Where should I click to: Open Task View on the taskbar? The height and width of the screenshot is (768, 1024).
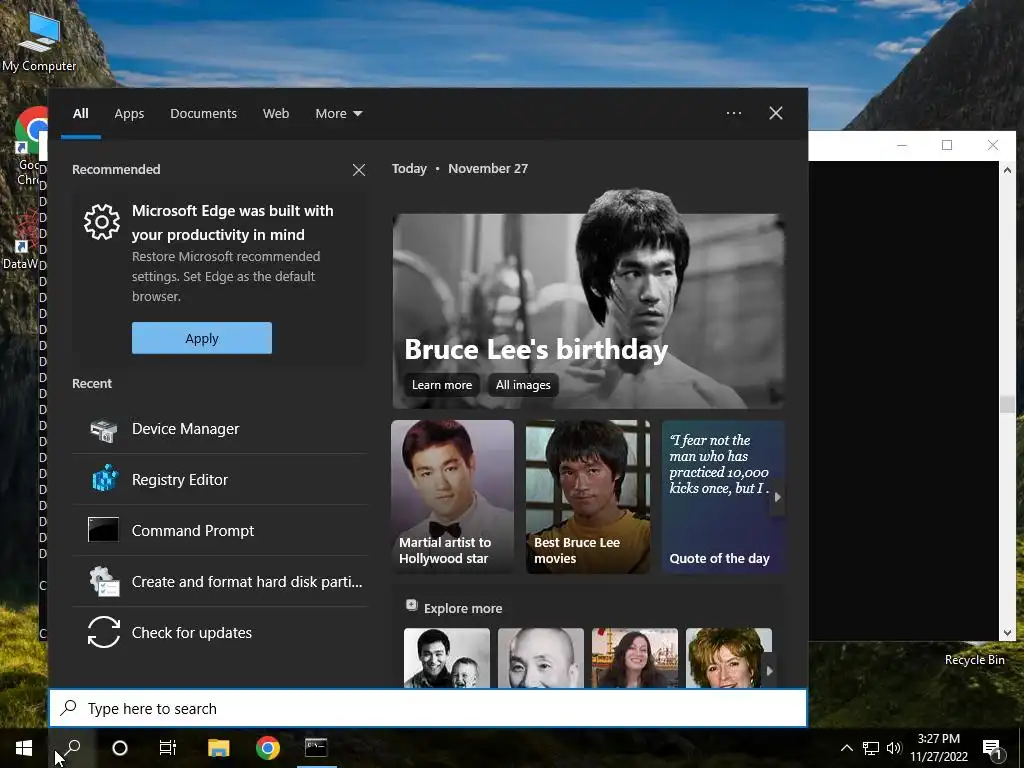coord(168,748)
